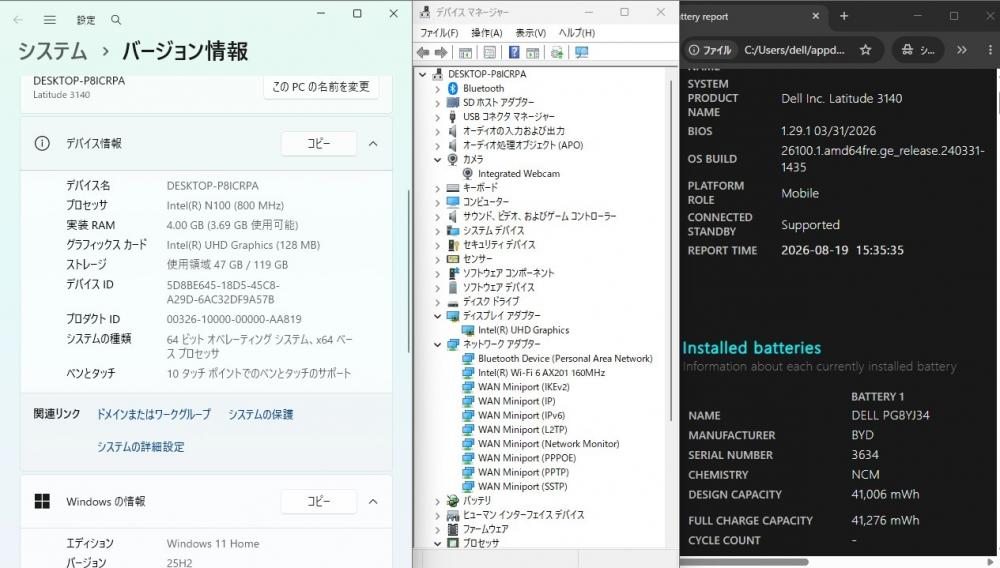
Task: Click the システム breadcrumb in Settings
Action: click(52, 51)
